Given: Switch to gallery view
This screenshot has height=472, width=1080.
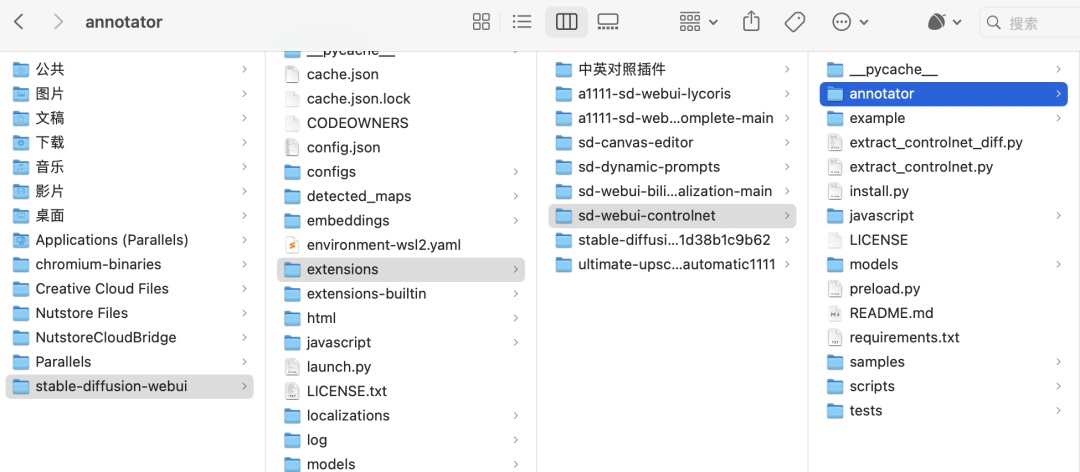Looking at the screenshot, I should tap(607, 22).
